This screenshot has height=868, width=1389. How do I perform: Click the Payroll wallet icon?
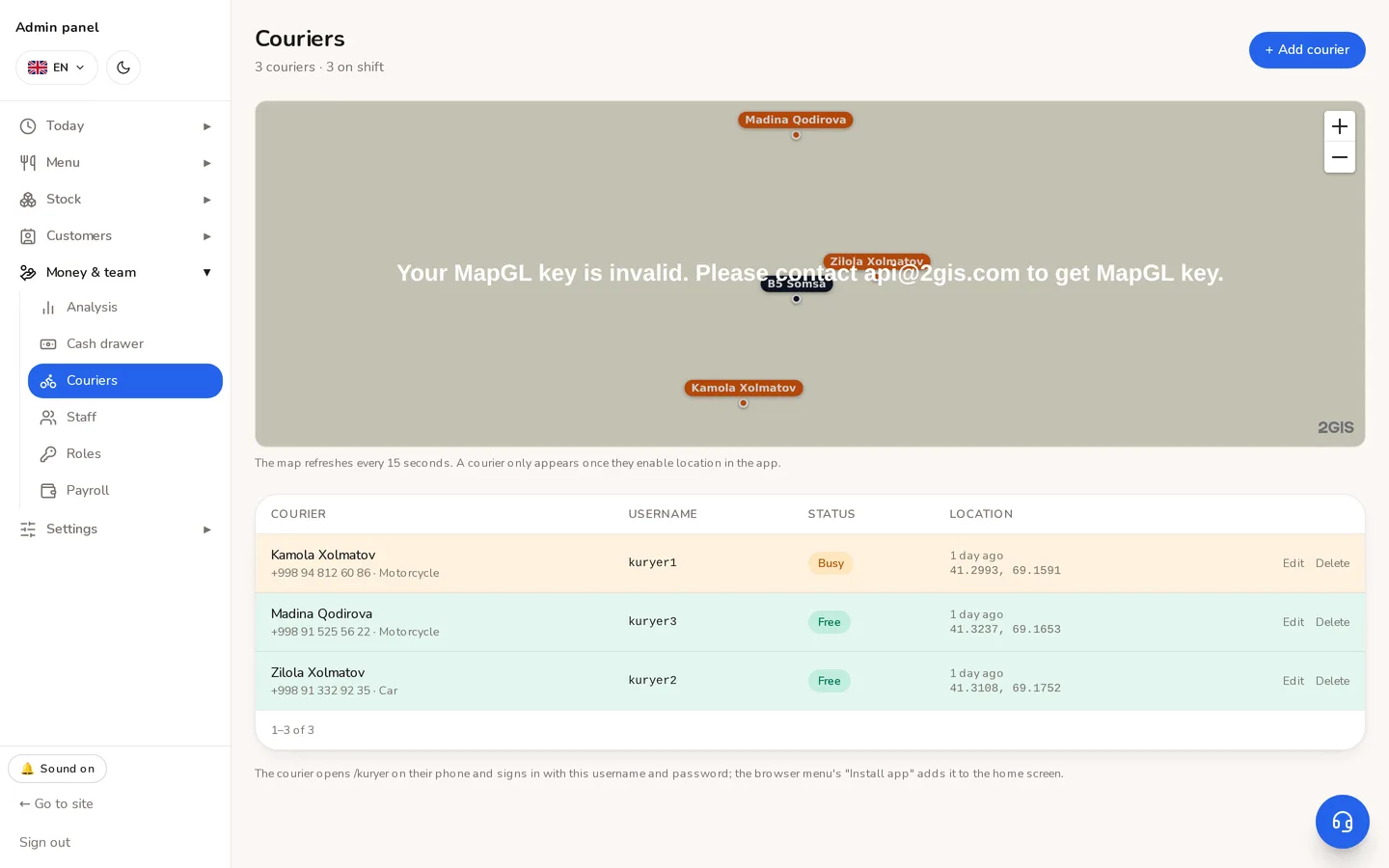tap(48, 491)
